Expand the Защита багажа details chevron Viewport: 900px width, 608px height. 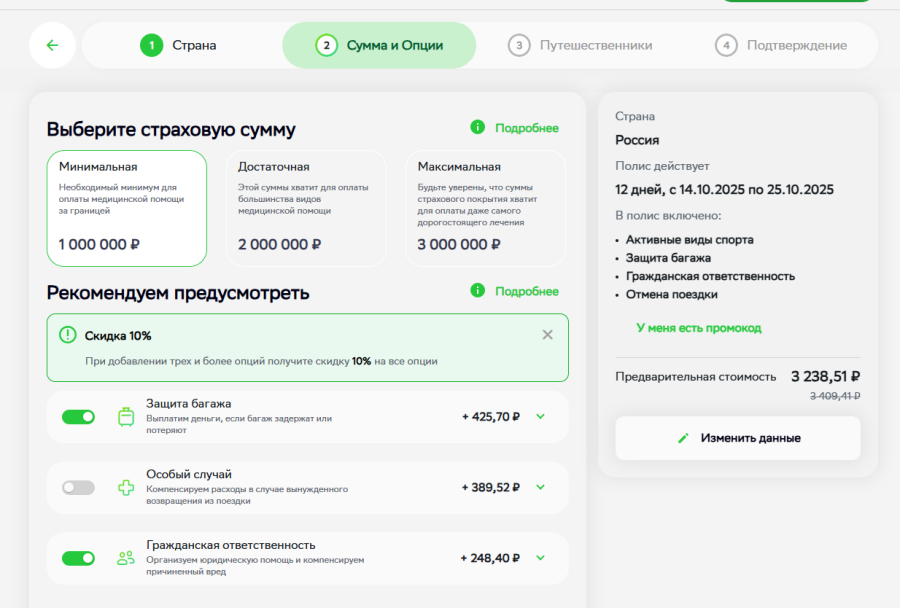point(541,417)
